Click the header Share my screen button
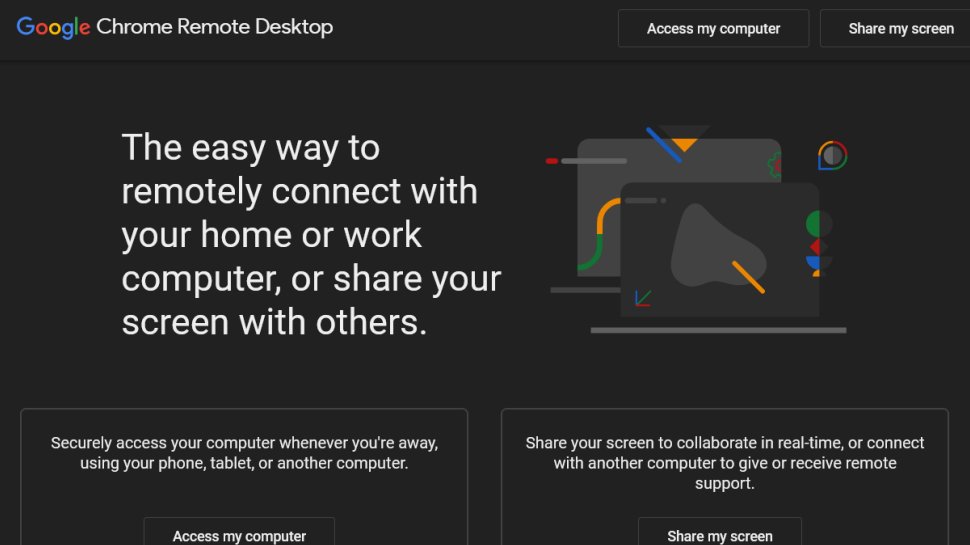The height and width of the screenshot is (545, 970). coord(895,28)
